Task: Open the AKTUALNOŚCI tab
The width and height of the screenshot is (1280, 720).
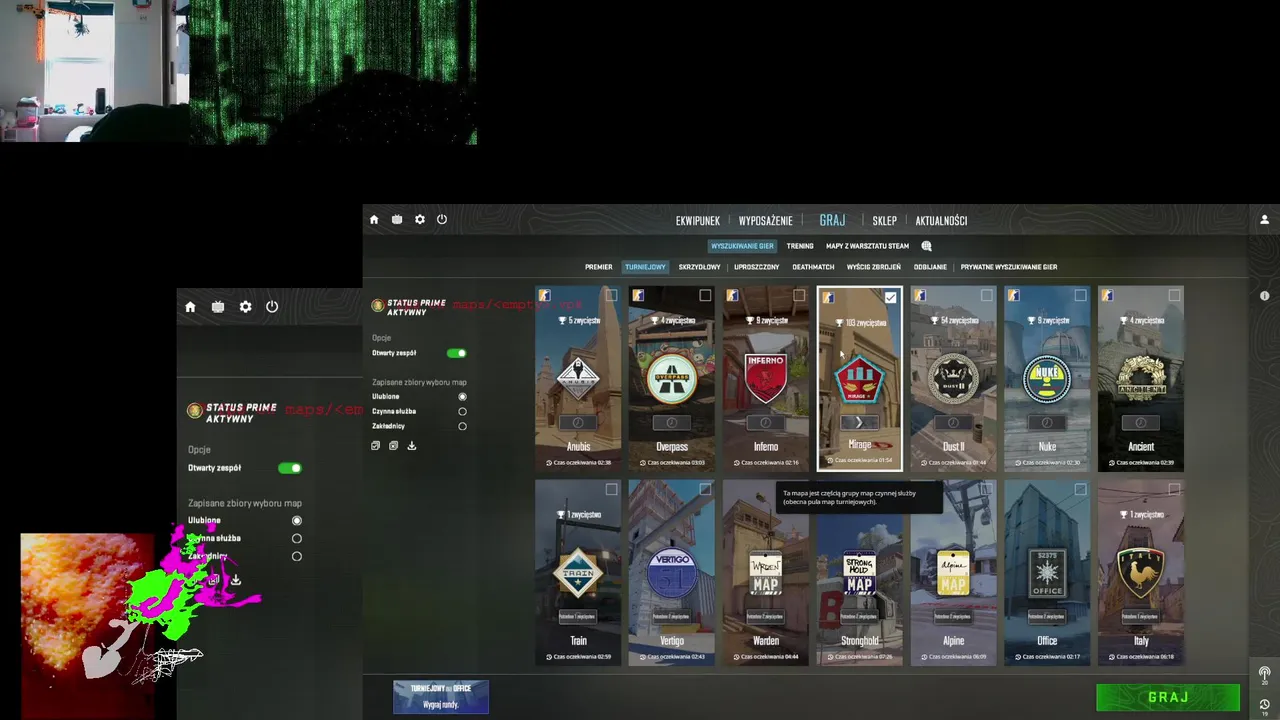Action: pyautogui.click(x=941, y=220)
